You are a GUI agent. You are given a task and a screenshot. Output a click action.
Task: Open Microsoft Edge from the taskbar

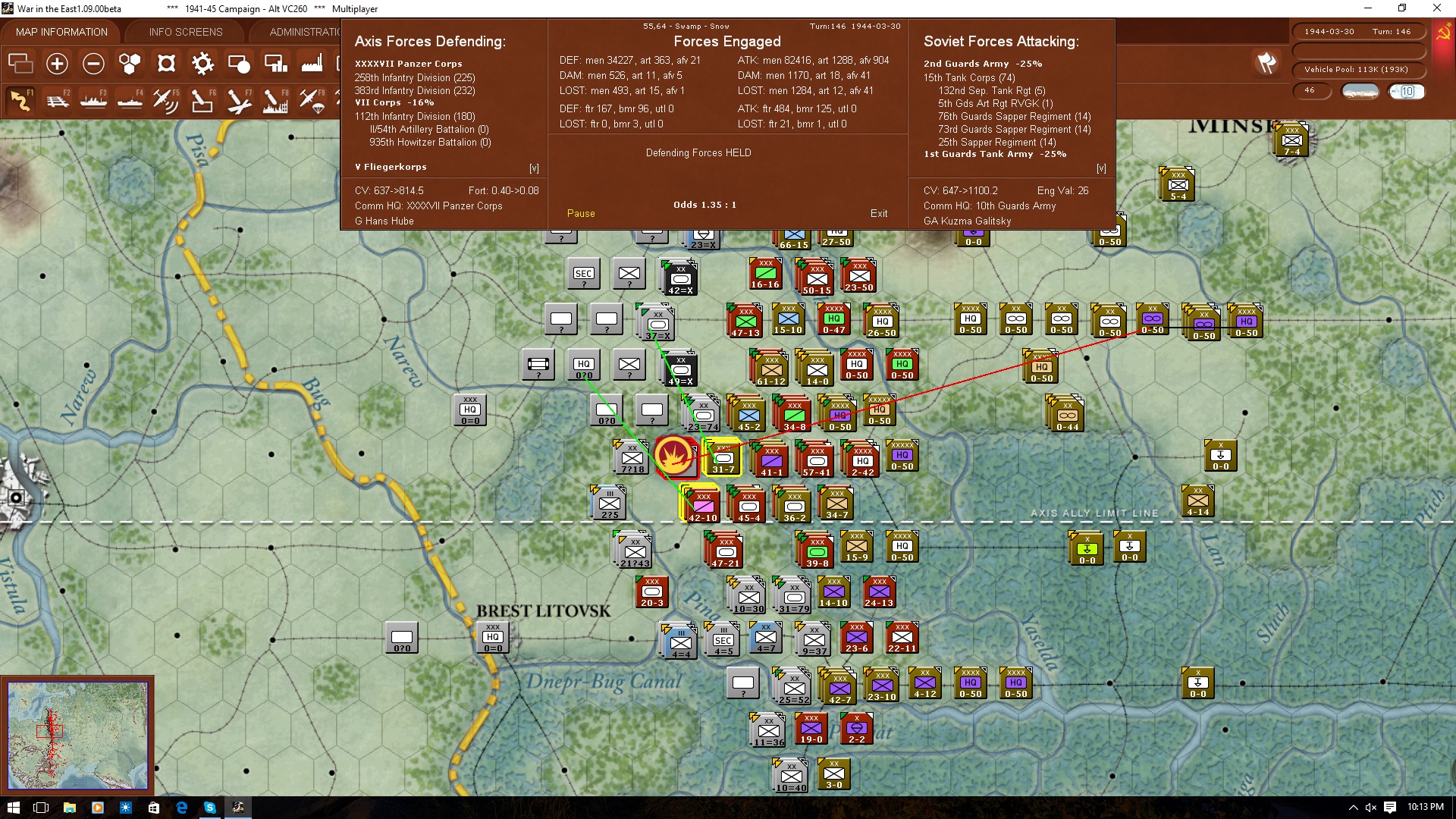click(181, 808)
